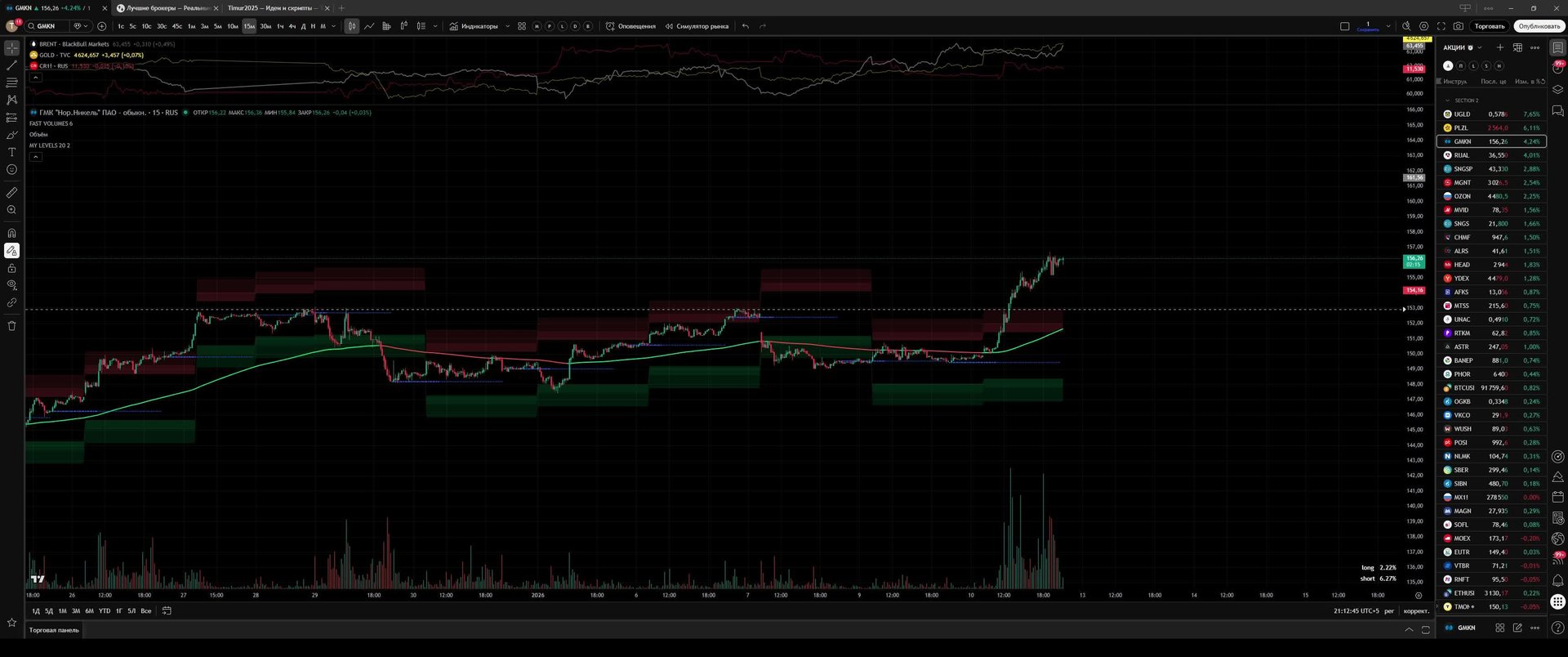The image size is (1568, 657).
Task: Open the watchlist panel sidebar icon
Action: click(x=1557, y=47)
